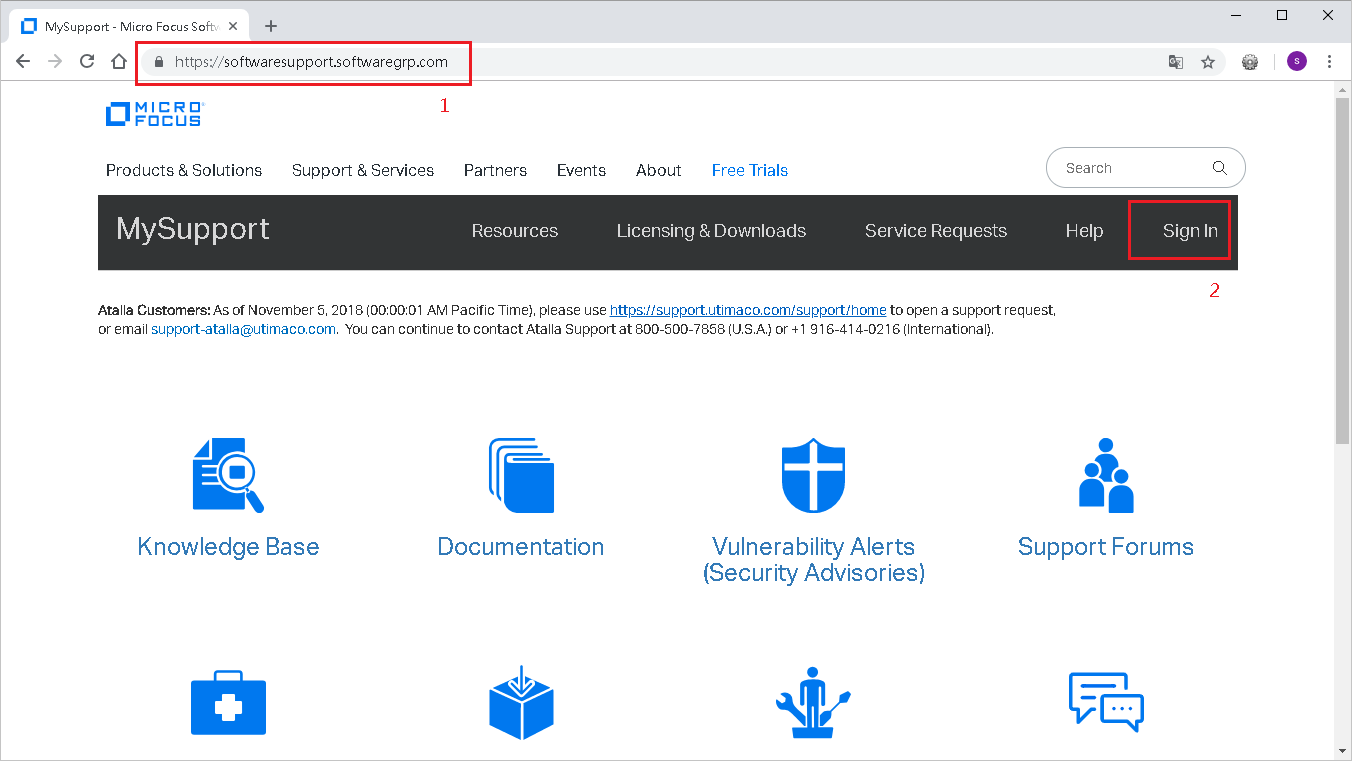Click the search magnifier icon
The height and width of the screenshot is (761, 1352).
(x=1219, y=168)
